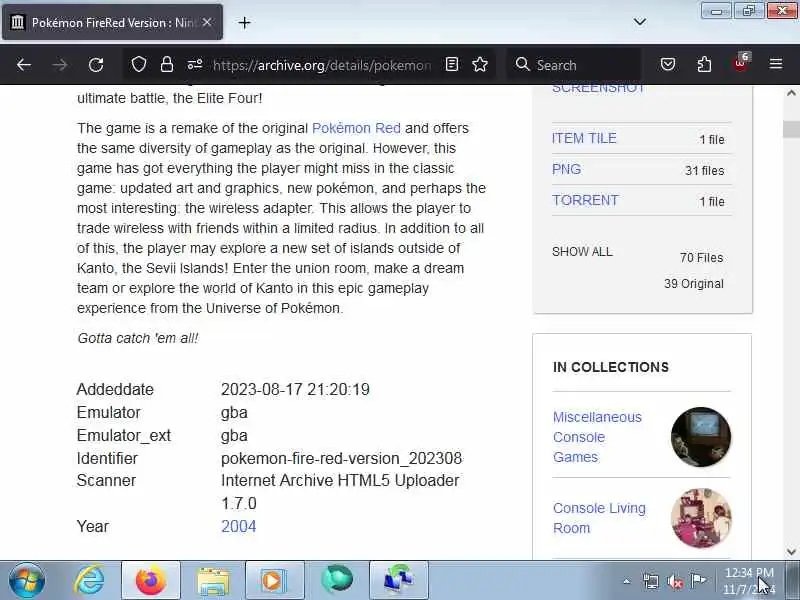Screen dimensions: 800x600
Task: Open network status tray icon
Action: point(651,581)
